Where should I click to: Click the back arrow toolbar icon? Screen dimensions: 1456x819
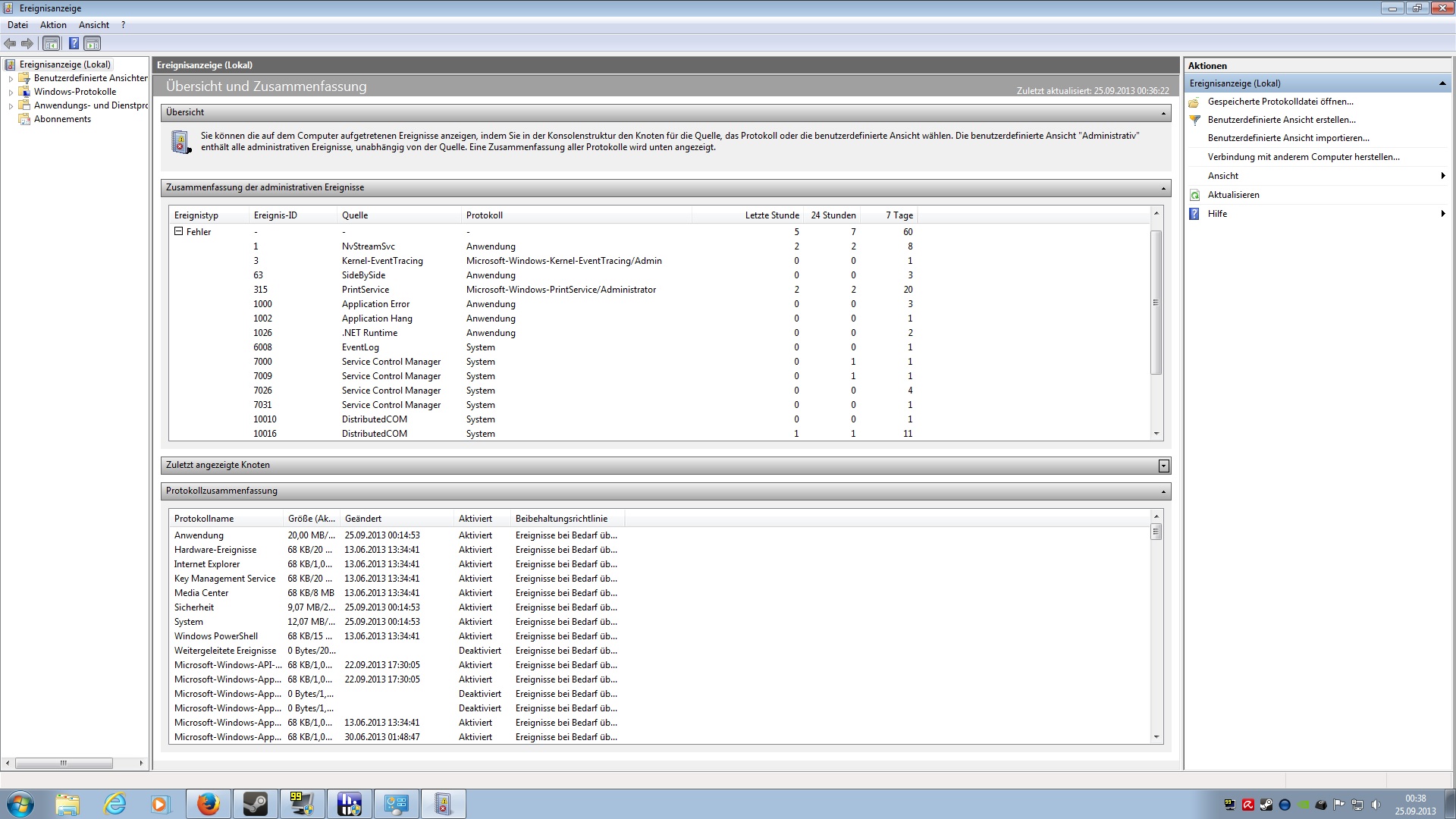tap(10, 43)
